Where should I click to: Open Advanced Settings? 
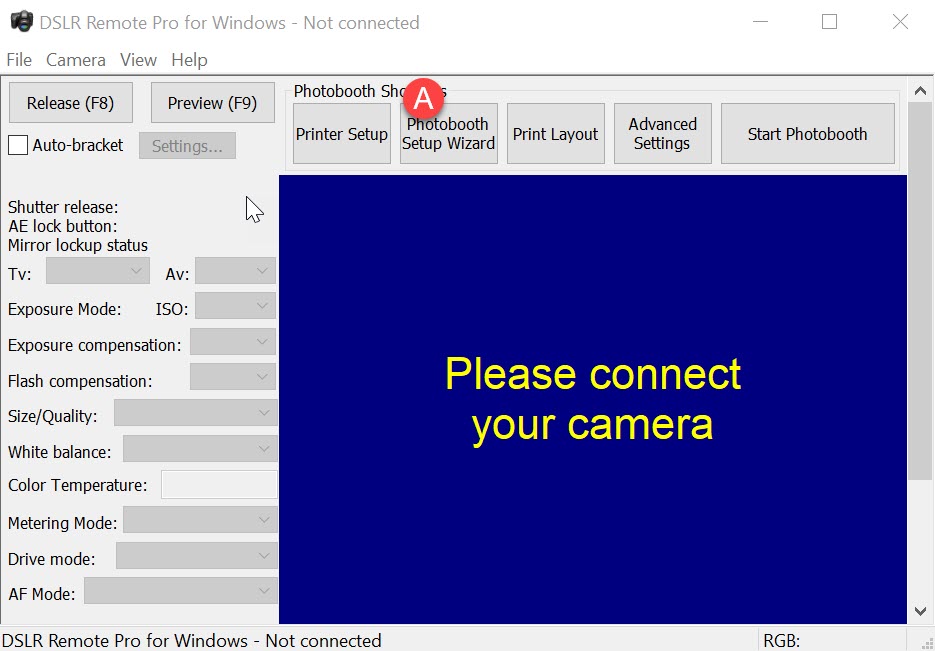[662, 134]
